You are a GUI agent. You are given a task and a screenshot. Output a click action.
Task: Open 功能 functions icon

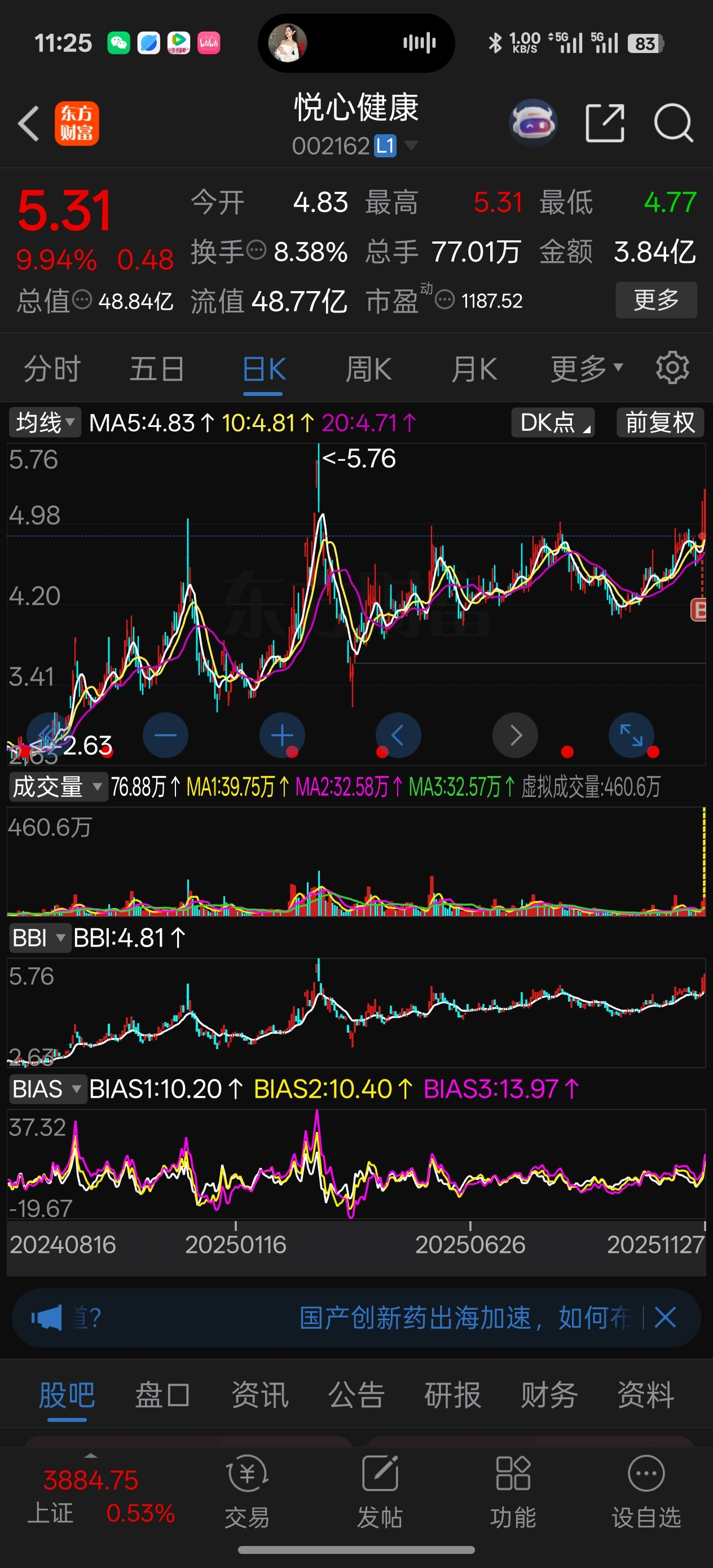(x=513, y=1491)
